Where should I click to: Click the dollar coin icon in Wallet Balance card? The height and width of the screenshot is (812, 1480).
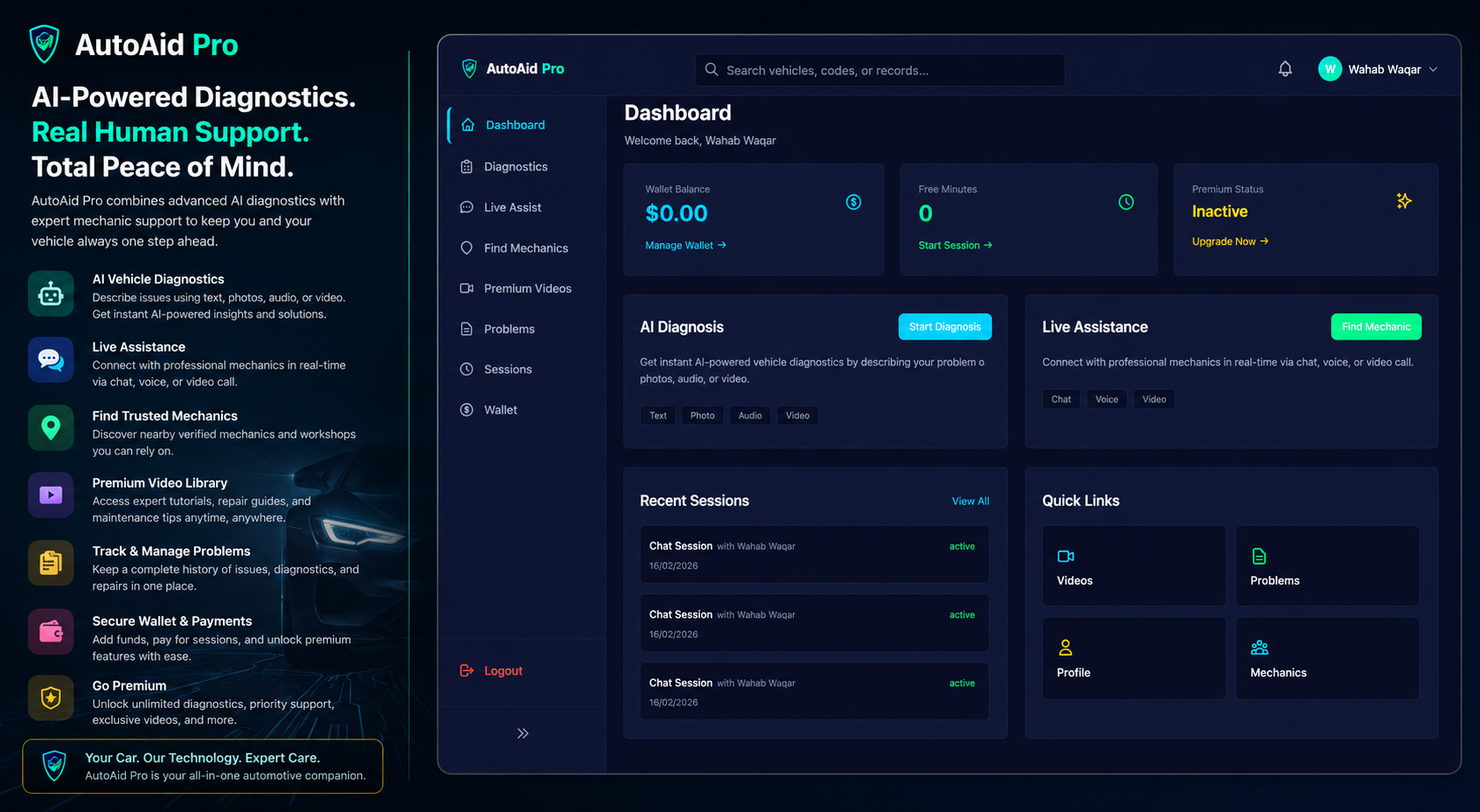(853, 202)
